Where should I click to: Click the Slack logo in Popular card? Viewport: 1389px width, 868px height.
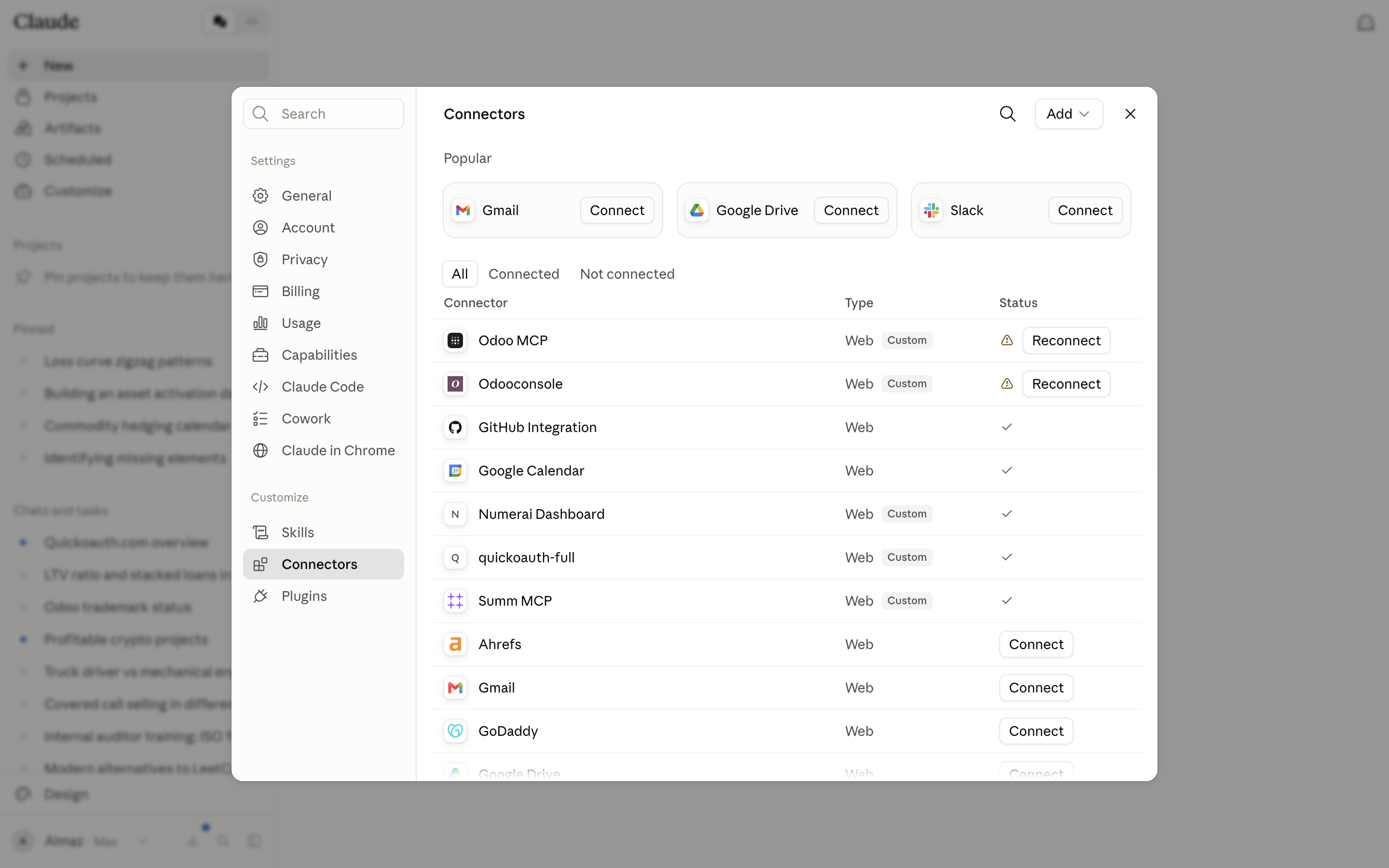click(931, 210)
